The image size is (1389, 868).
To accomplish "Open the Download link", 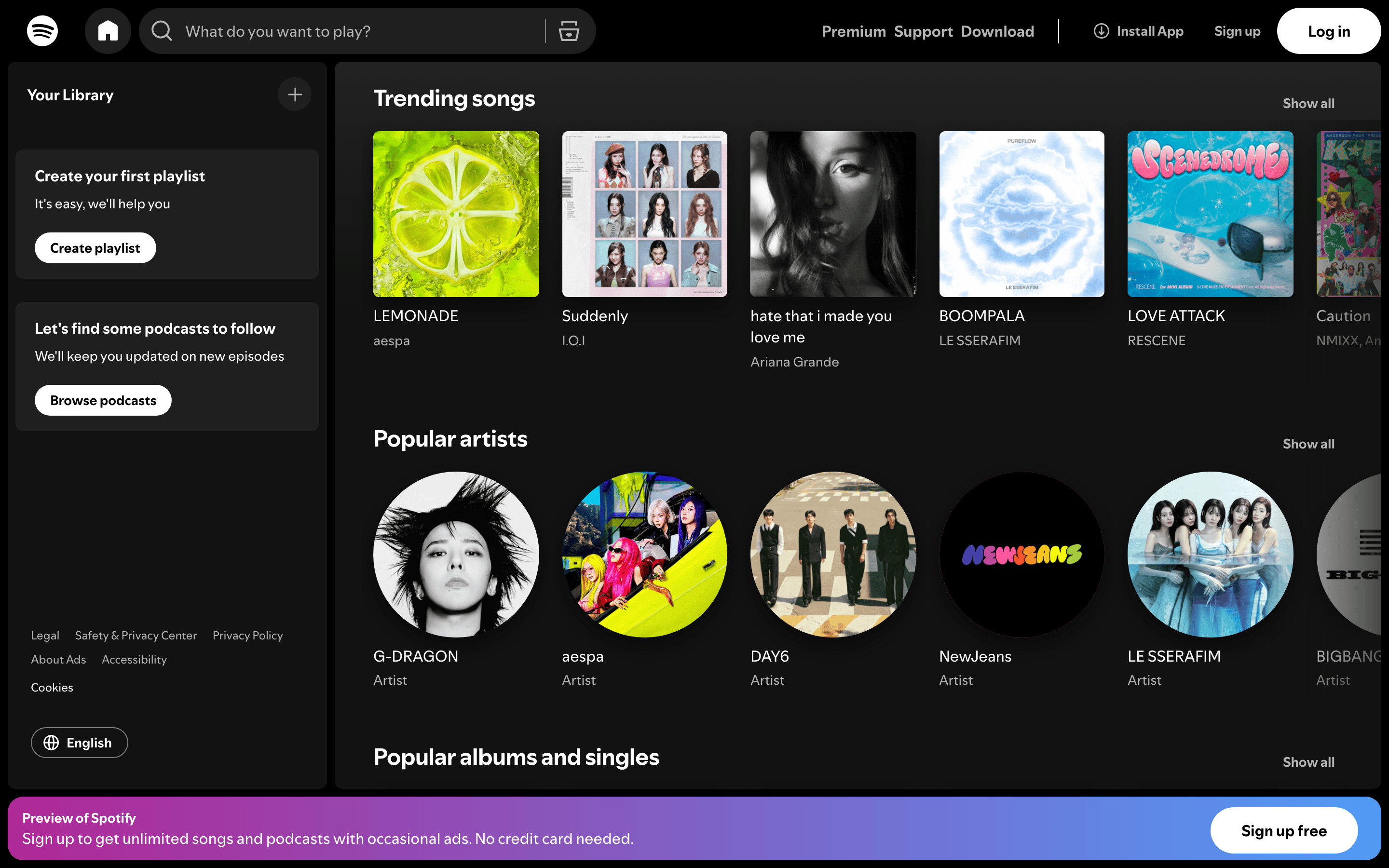I will click(x=997, y=31).
